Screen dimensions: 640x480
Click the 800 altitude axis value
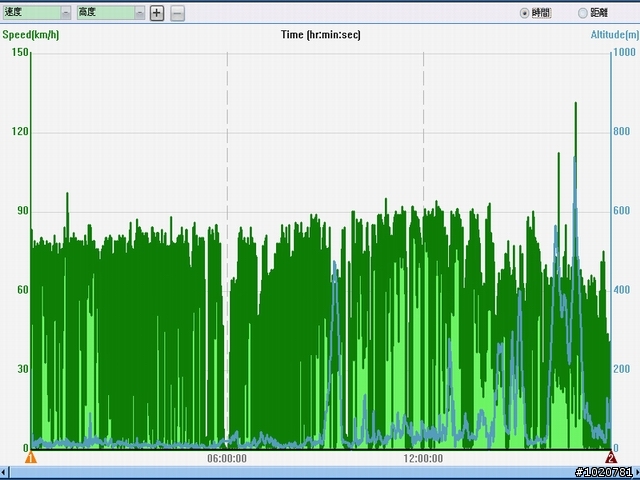coord(622,131)
